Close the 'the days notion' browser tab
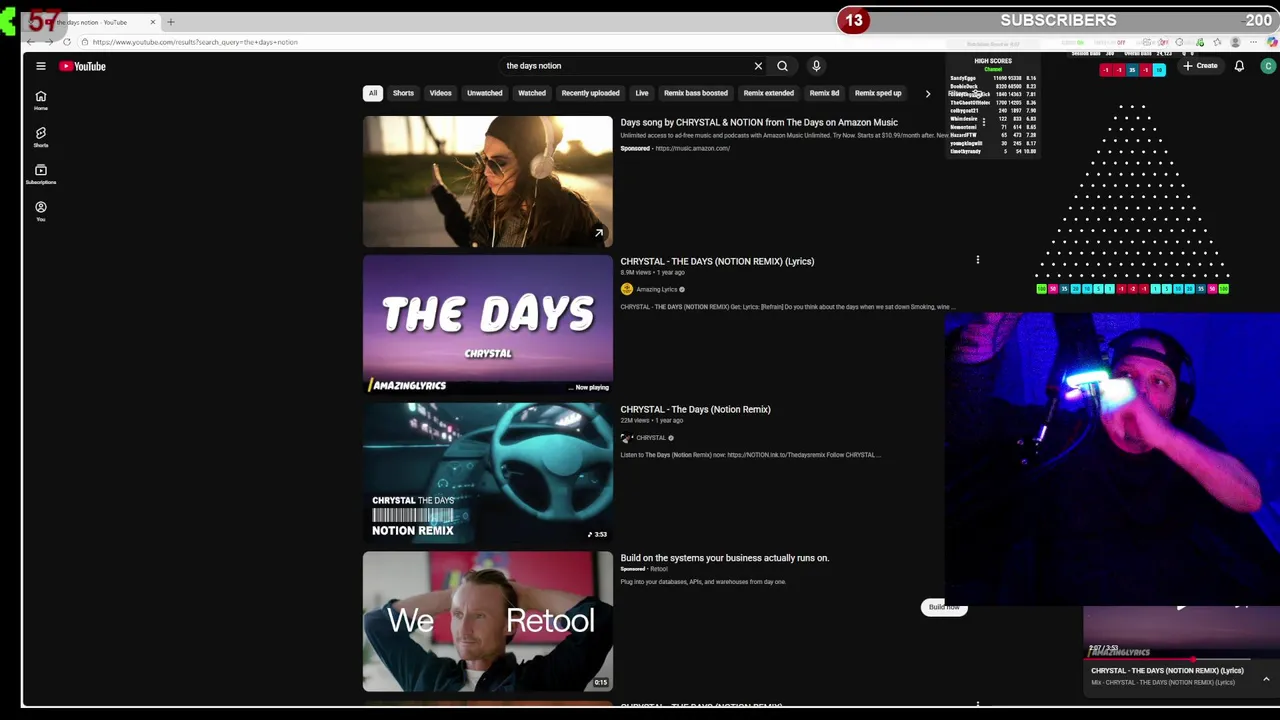 click(x=153, y=22)
